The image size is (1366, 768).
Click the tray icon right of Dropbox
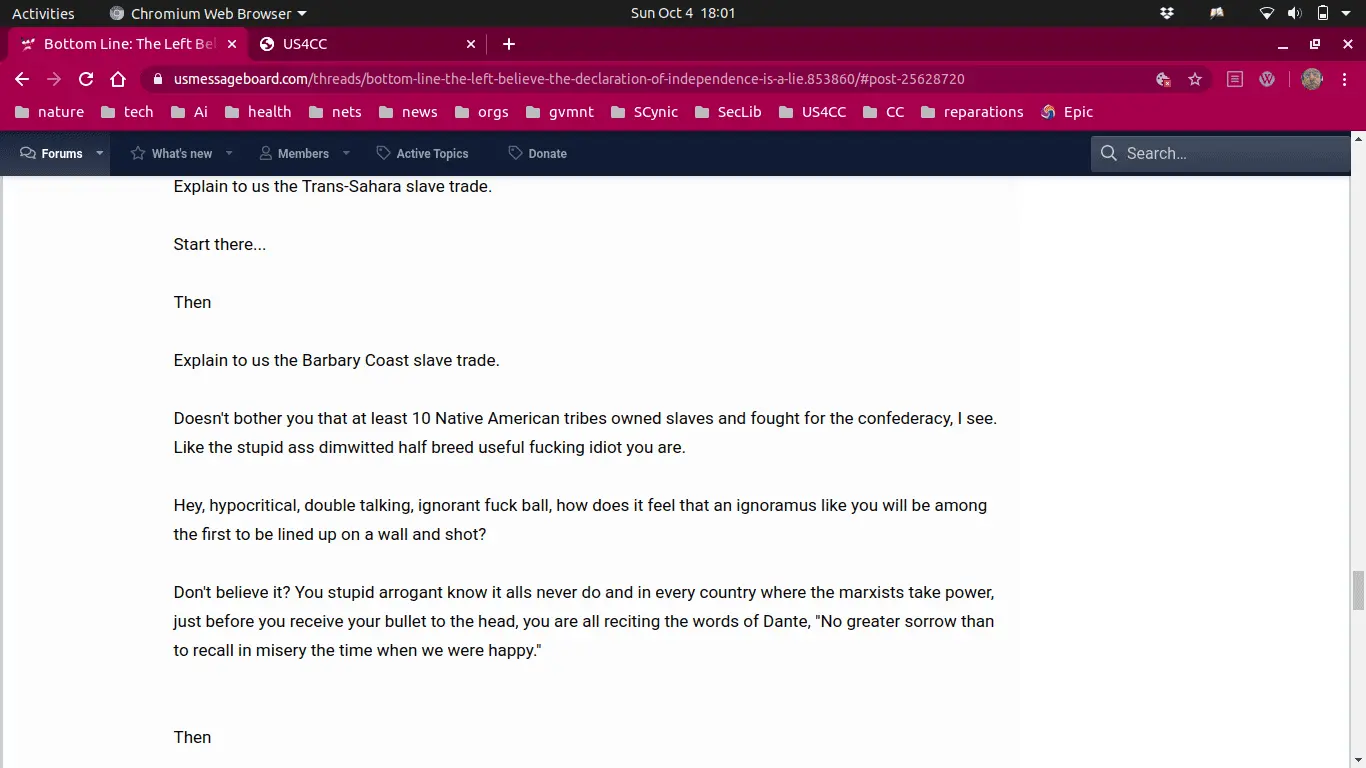click(1217, 13)
